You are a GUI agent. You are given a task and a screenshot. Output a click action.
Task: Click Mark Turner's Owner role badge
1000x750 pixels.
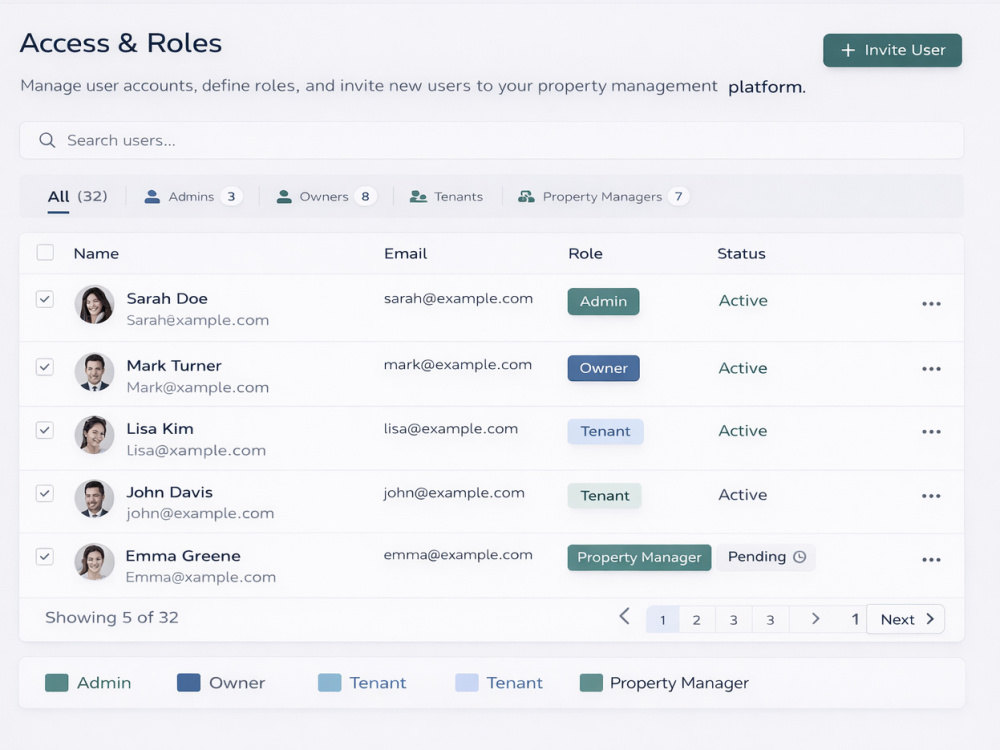[603, 368]
